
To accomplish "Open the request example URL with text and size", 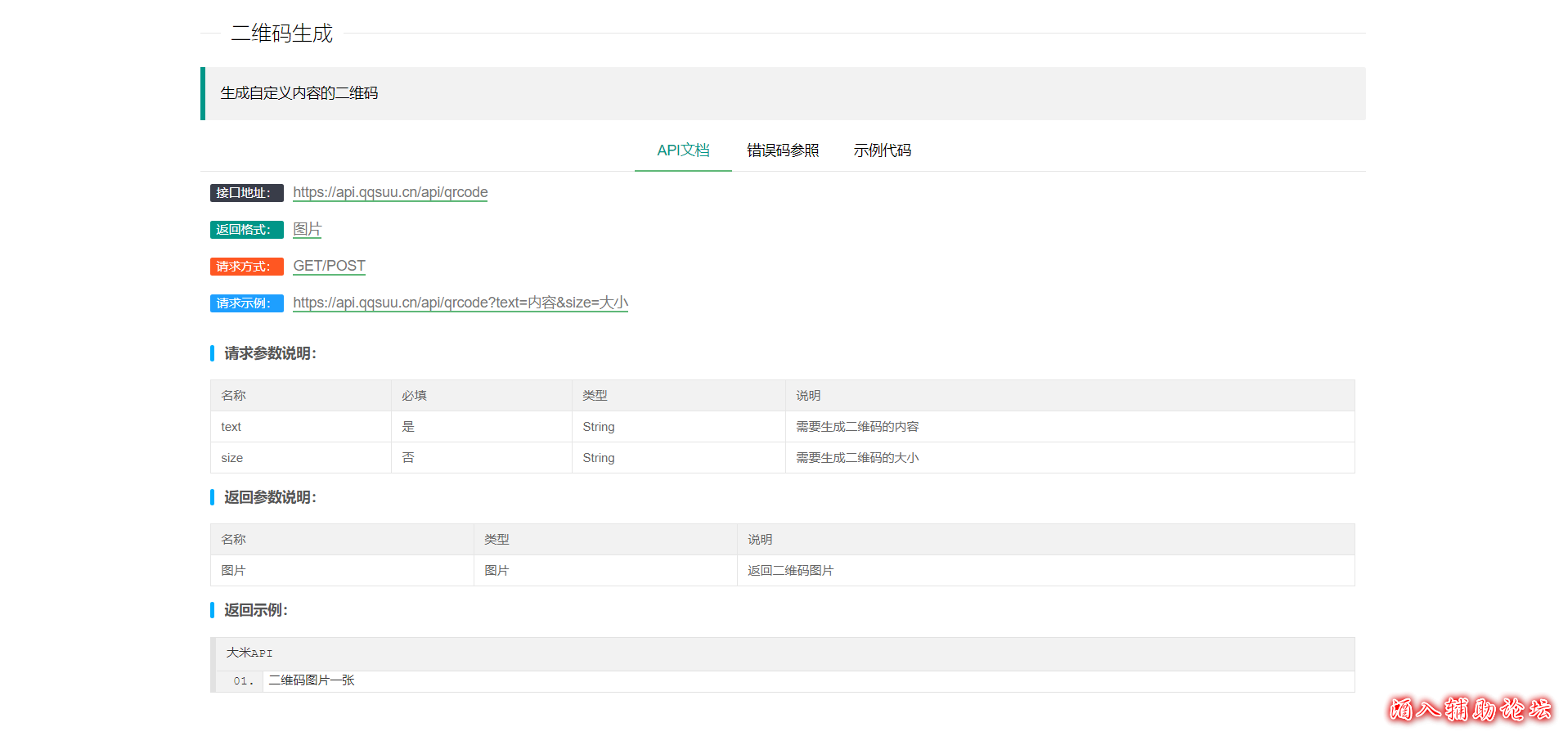I will [x=460, y=303].
